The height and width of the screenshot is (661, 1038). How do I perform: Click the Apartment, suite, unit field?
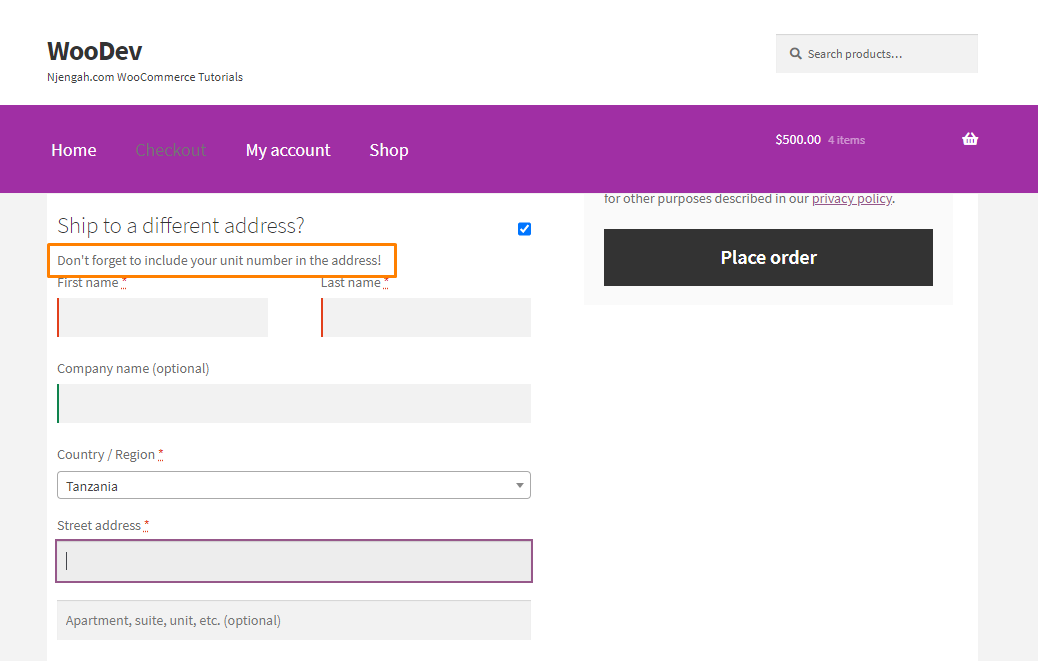(x=294, y=620)
